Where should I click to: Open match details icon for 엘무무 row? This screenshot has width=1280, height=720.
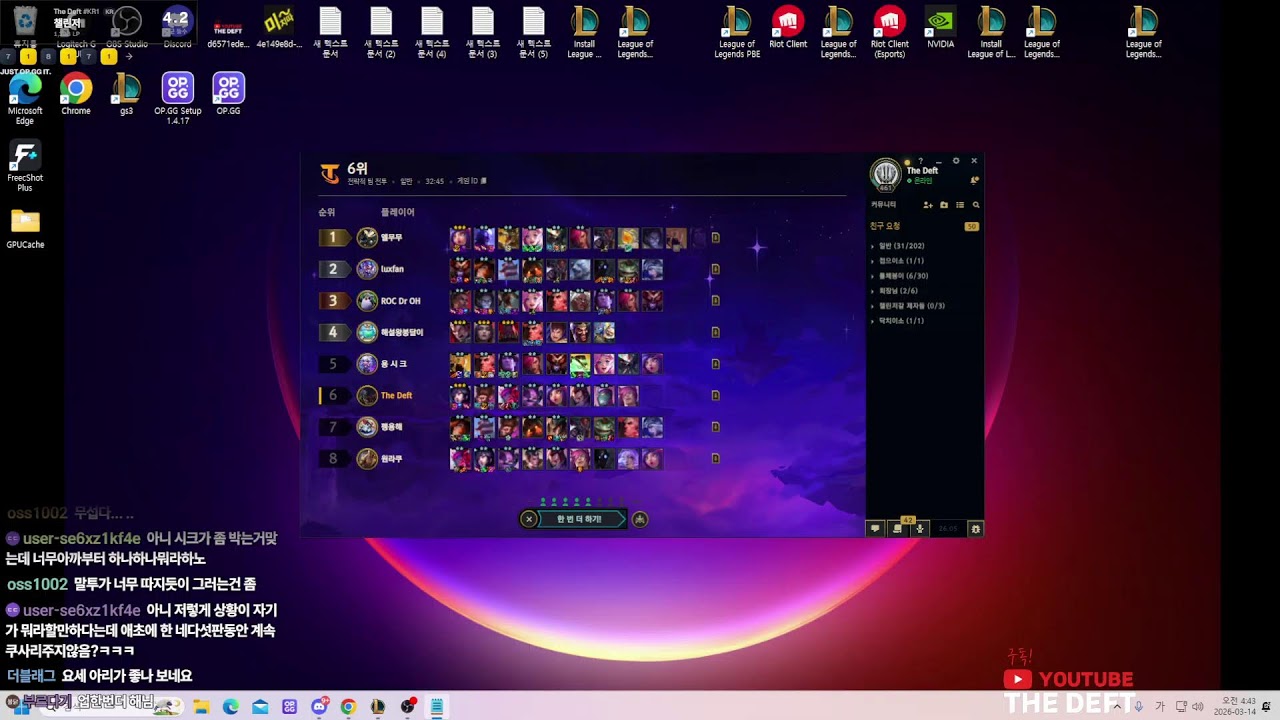coord(715,238)
